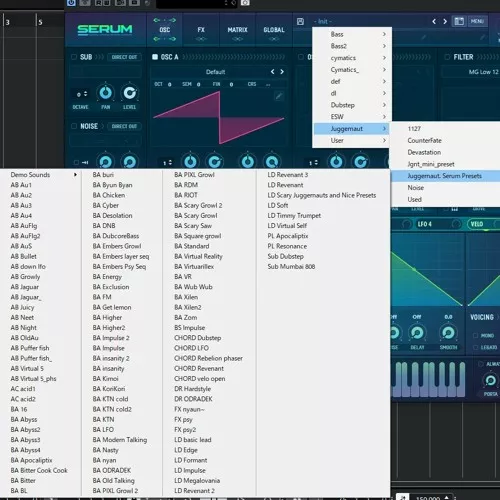Adjust the SUB oscillator PAN knob

[x=106, y=93]
